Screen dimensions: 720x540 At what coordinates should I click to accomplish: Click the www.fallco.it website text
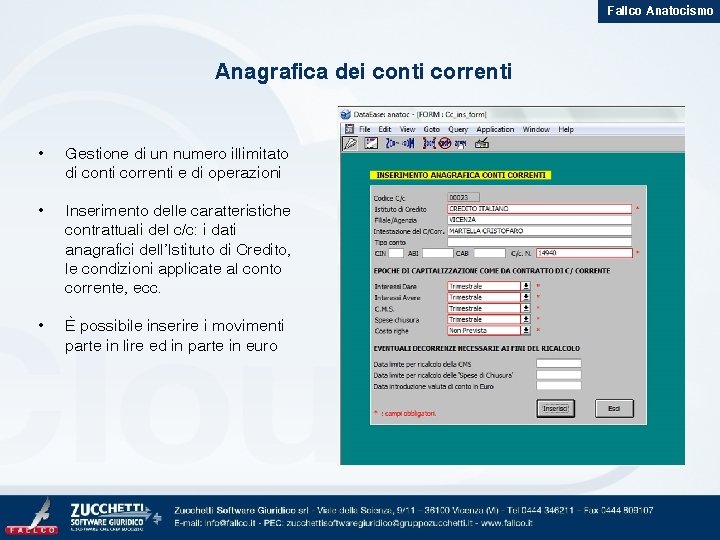506,523
